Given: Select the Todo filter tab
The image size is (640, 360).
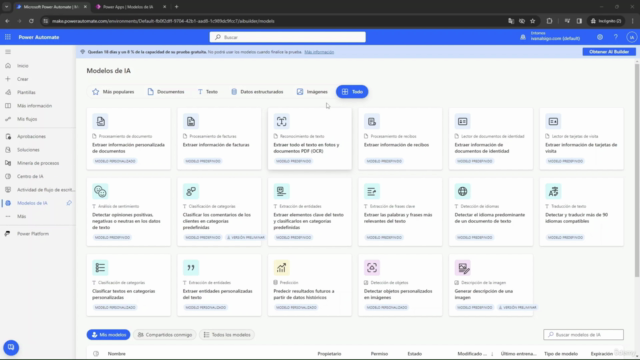Looking at the screenshot, I should 352,92.
